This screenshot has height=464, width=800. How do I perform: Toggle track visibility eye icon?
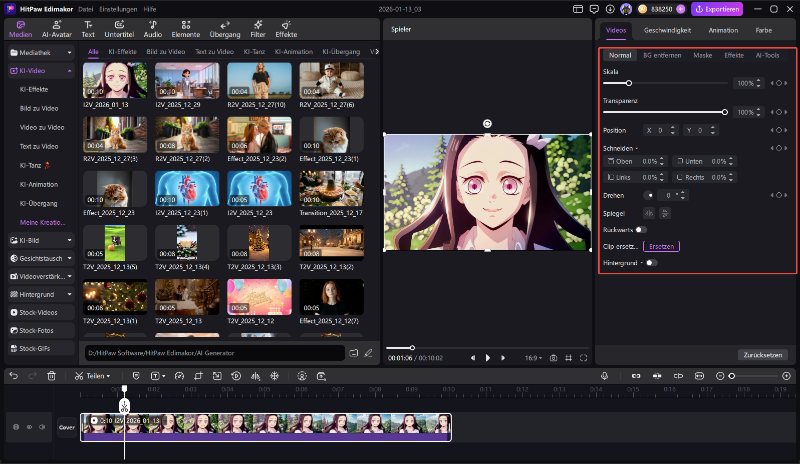click(x=29, y=427)
